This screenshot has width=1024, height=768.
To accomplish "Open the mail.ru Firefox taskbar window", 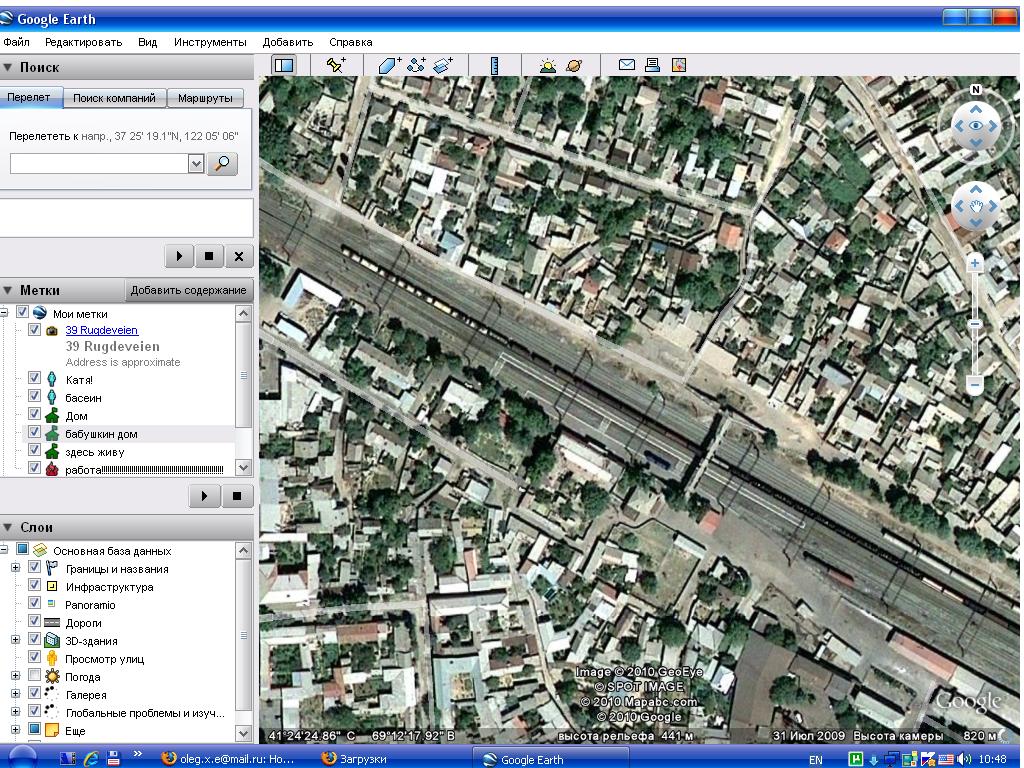I will pos(229,759).
